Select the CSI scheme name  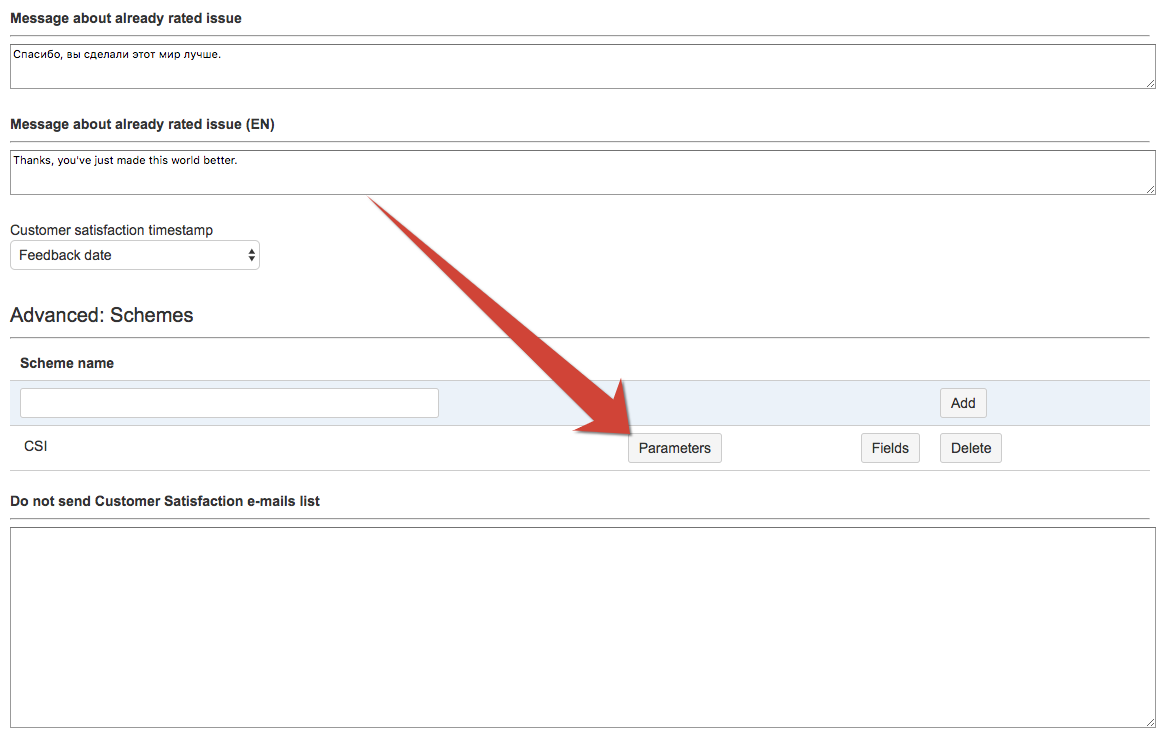36,446
